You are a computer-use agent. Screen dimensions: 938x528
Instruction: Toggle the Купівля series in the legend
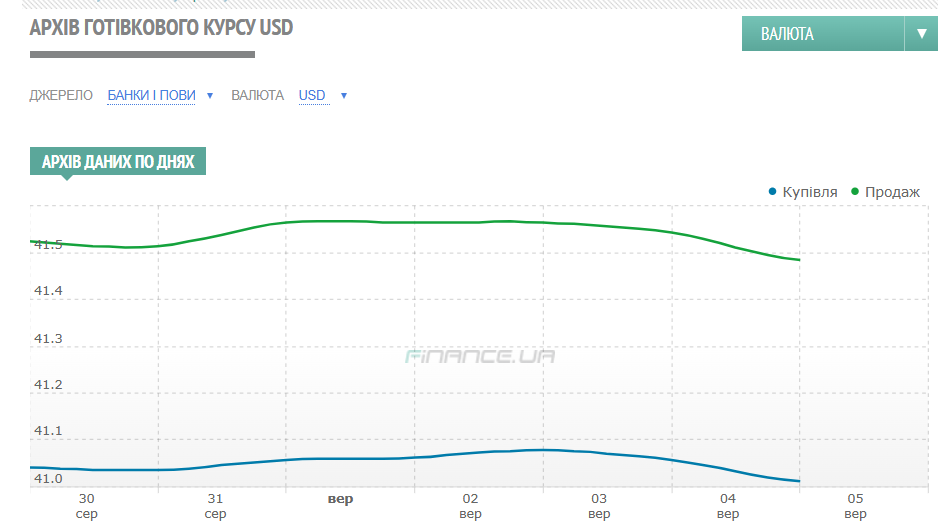(x=809, y=191)
